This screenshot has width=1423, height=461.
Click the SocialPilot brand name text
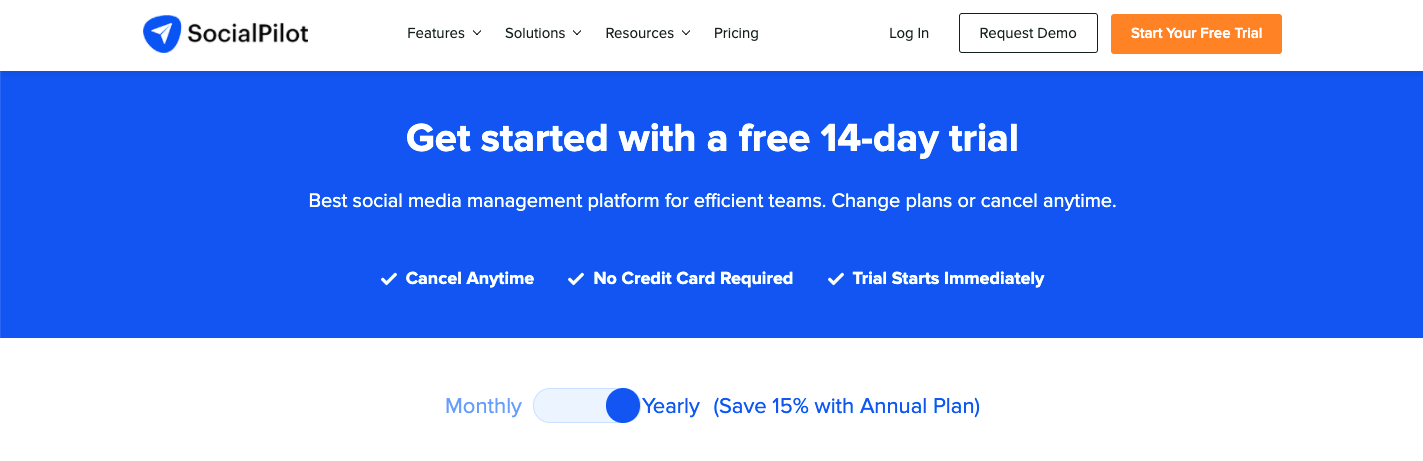(248, 33)
